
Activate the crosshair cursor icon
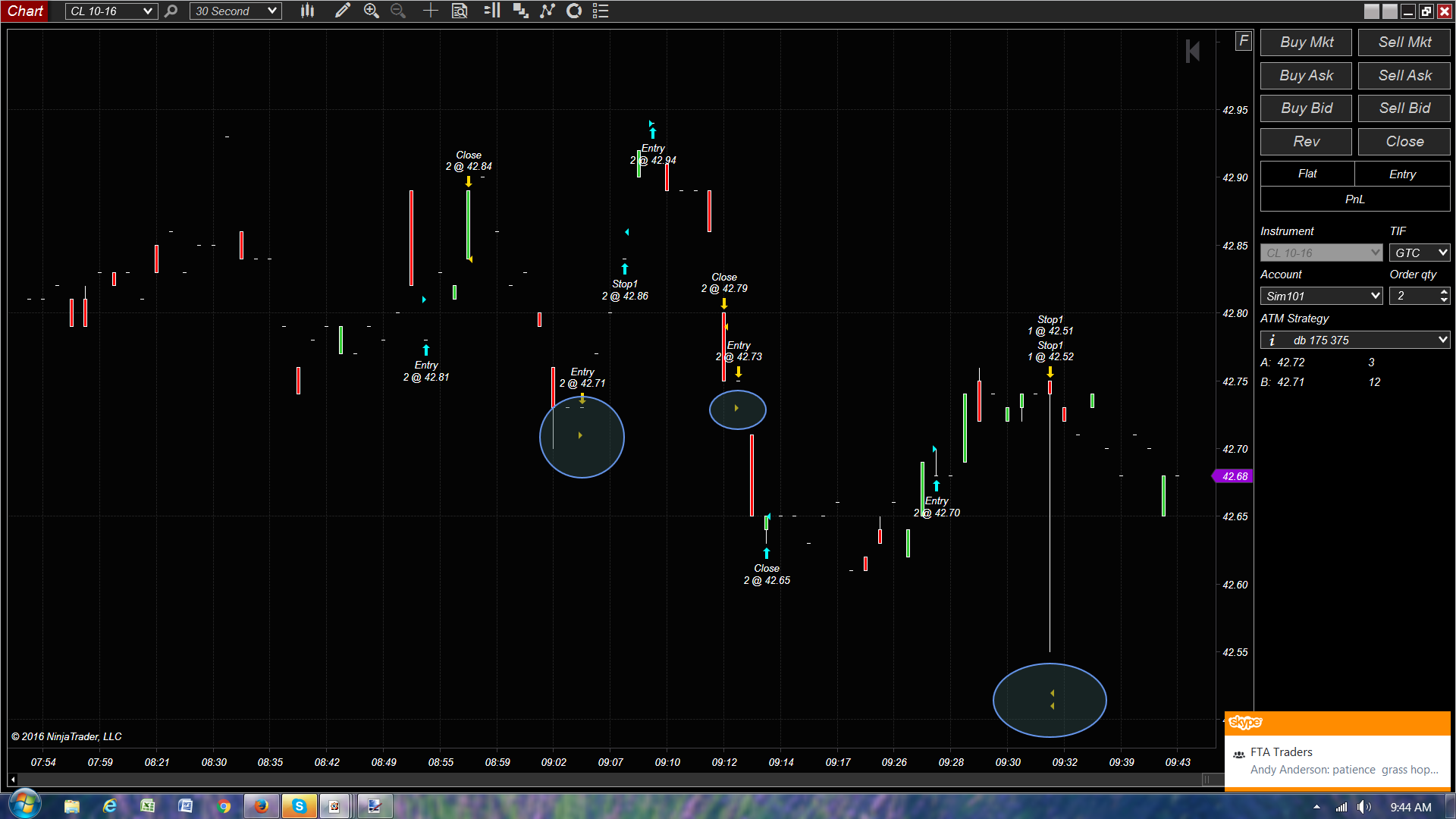[430, 11]
